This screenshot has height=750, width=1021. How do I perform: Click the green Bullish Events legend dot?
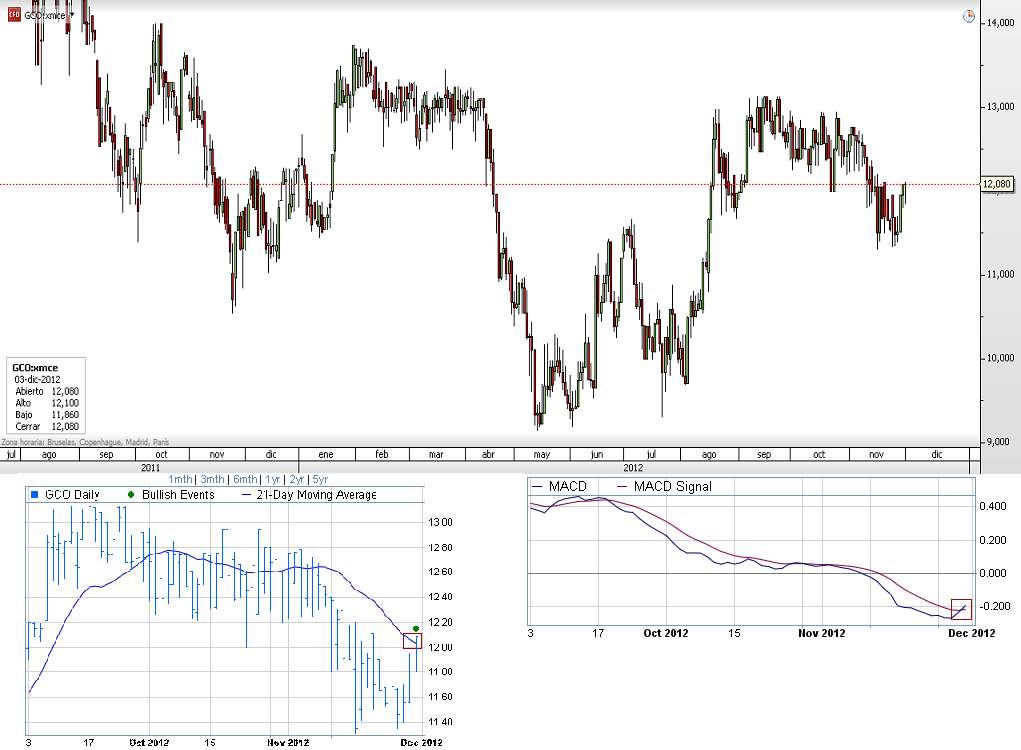(x=130, y=495)
